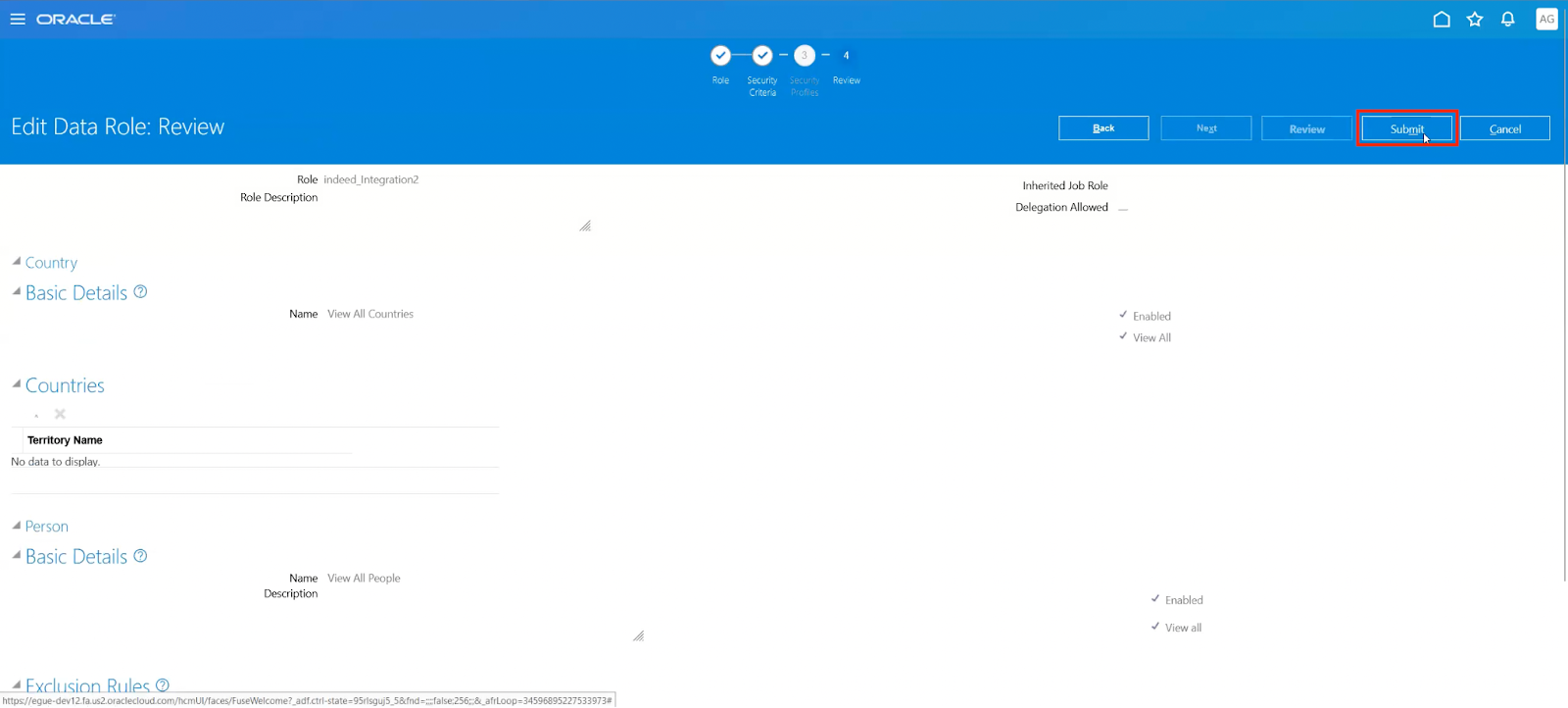Open the notifications bell

coord(1508,19)
